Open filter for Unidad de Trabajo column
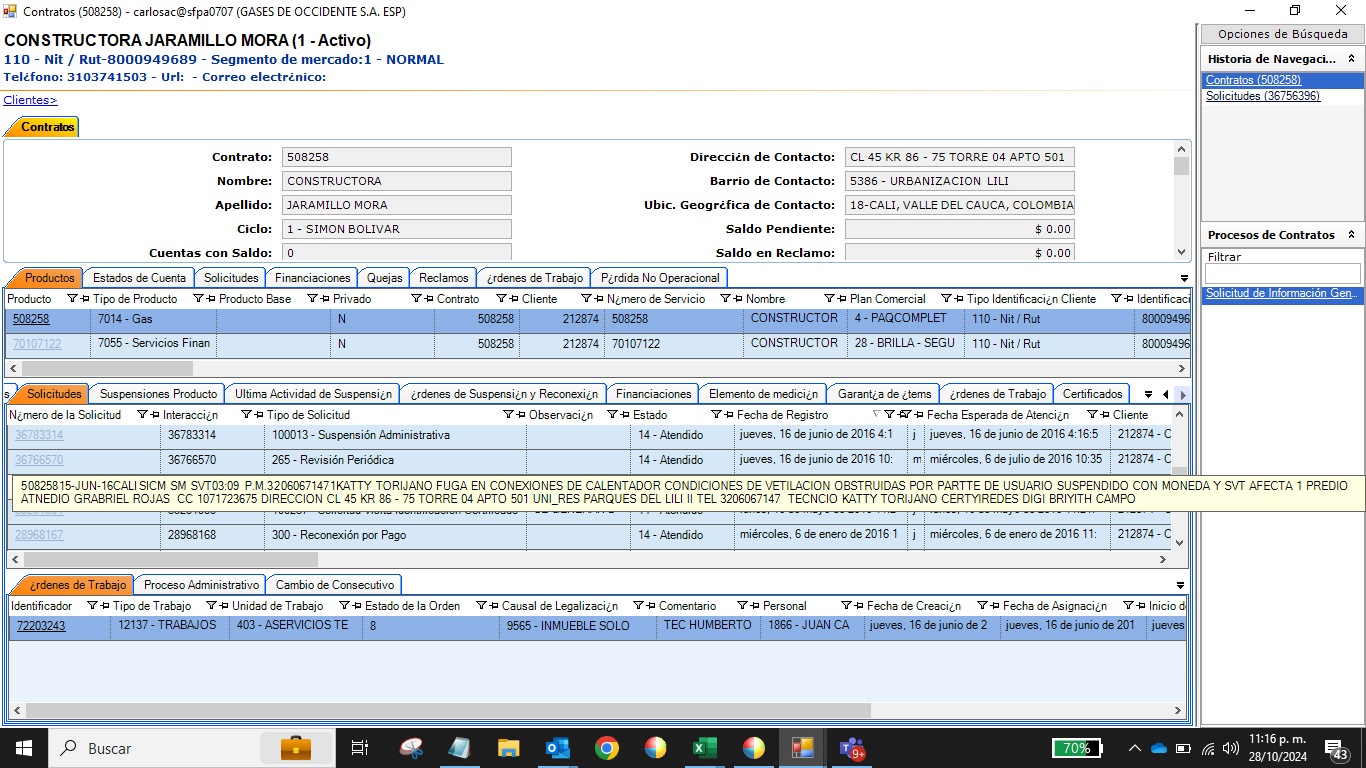This screenshot has width=1366, height=768. (343, 606)
